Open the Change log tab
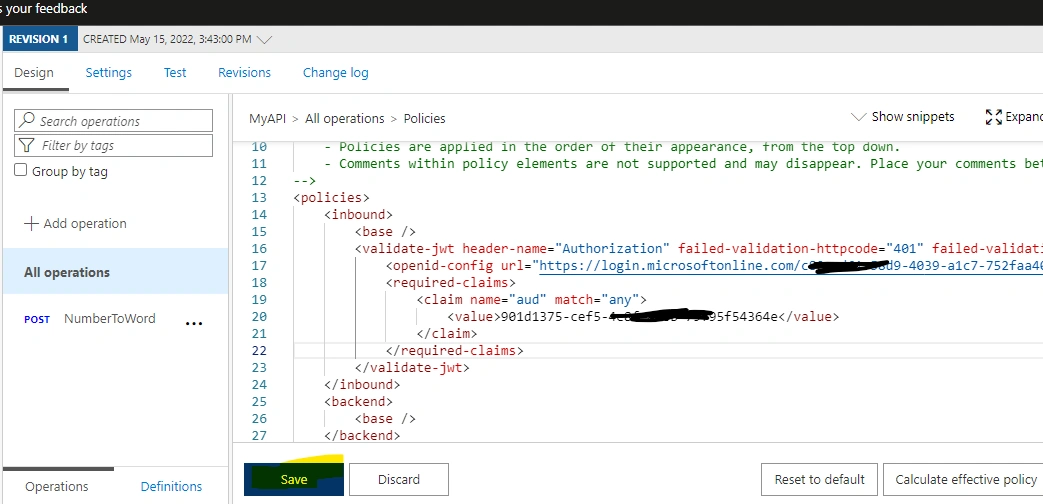 tap(335, 72)
